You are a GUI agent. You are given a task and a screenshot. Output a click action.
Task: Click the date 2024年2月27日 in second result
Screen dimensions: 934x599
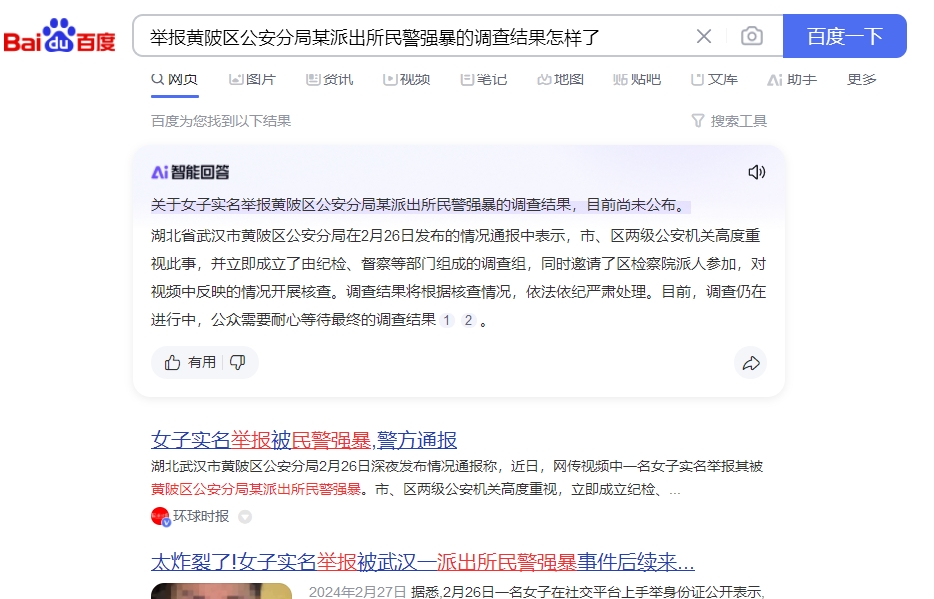(x=357, y=592)
